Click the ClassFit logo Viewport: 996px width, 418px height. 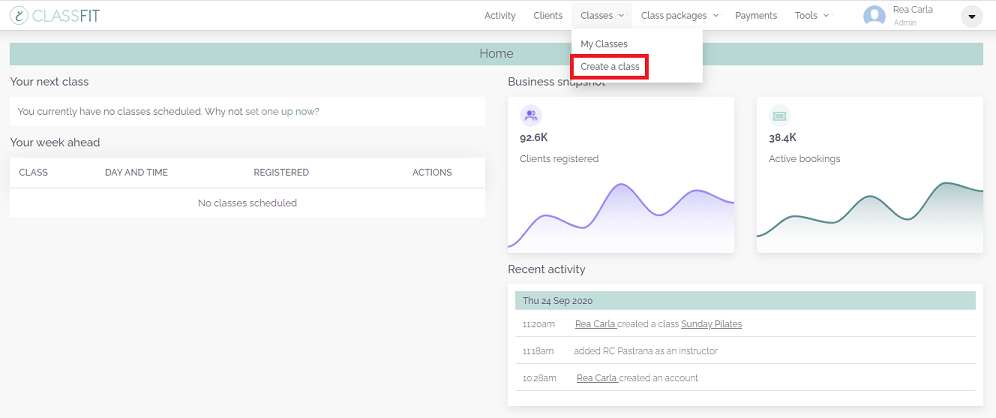point(55,16)
